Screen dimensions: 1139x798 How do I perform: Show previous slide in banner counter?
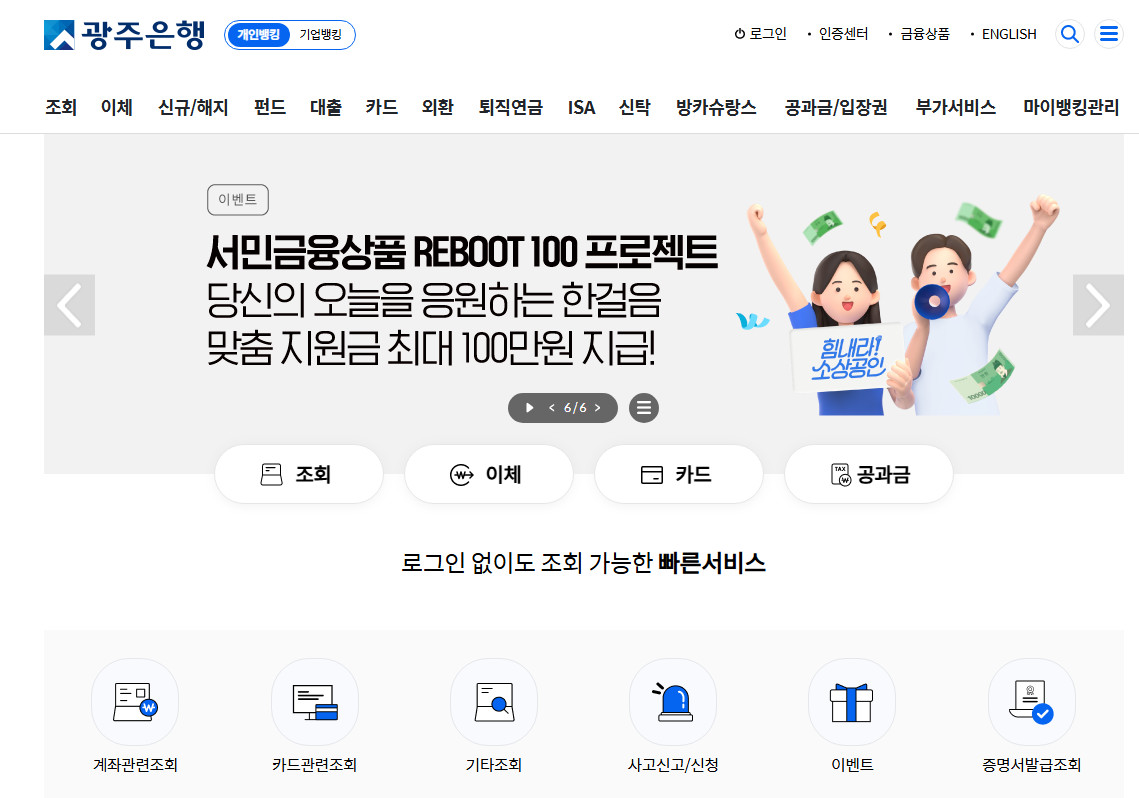click(551, 407)
